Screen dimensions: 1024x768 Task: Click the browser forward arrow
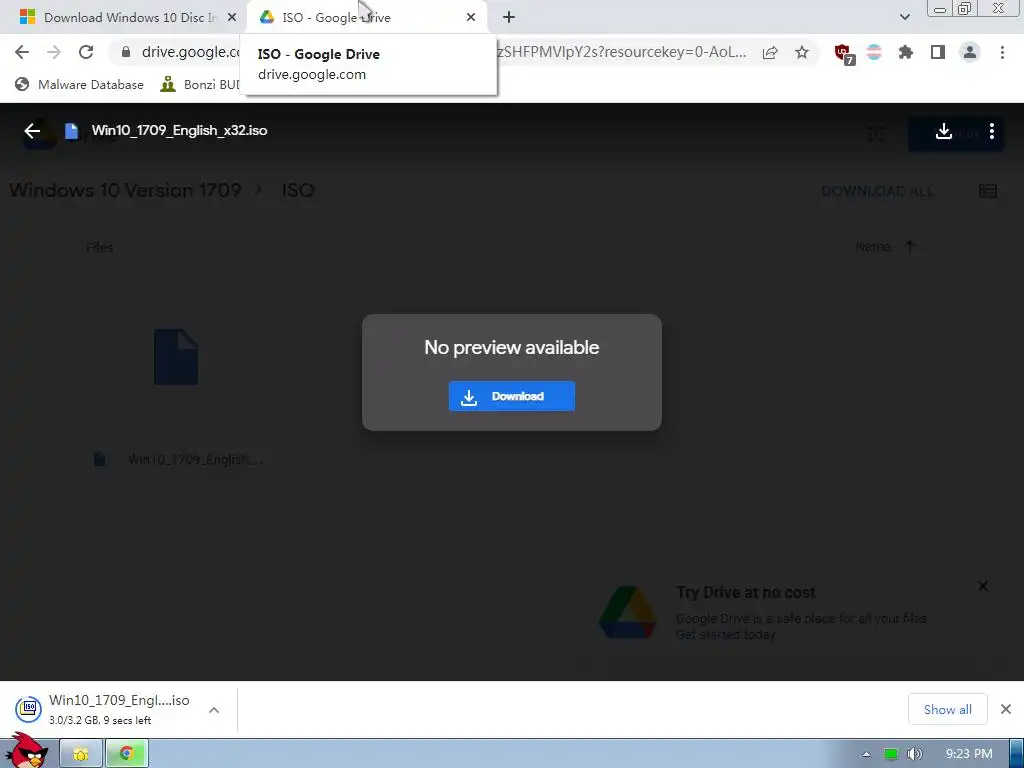click(54, 52)
